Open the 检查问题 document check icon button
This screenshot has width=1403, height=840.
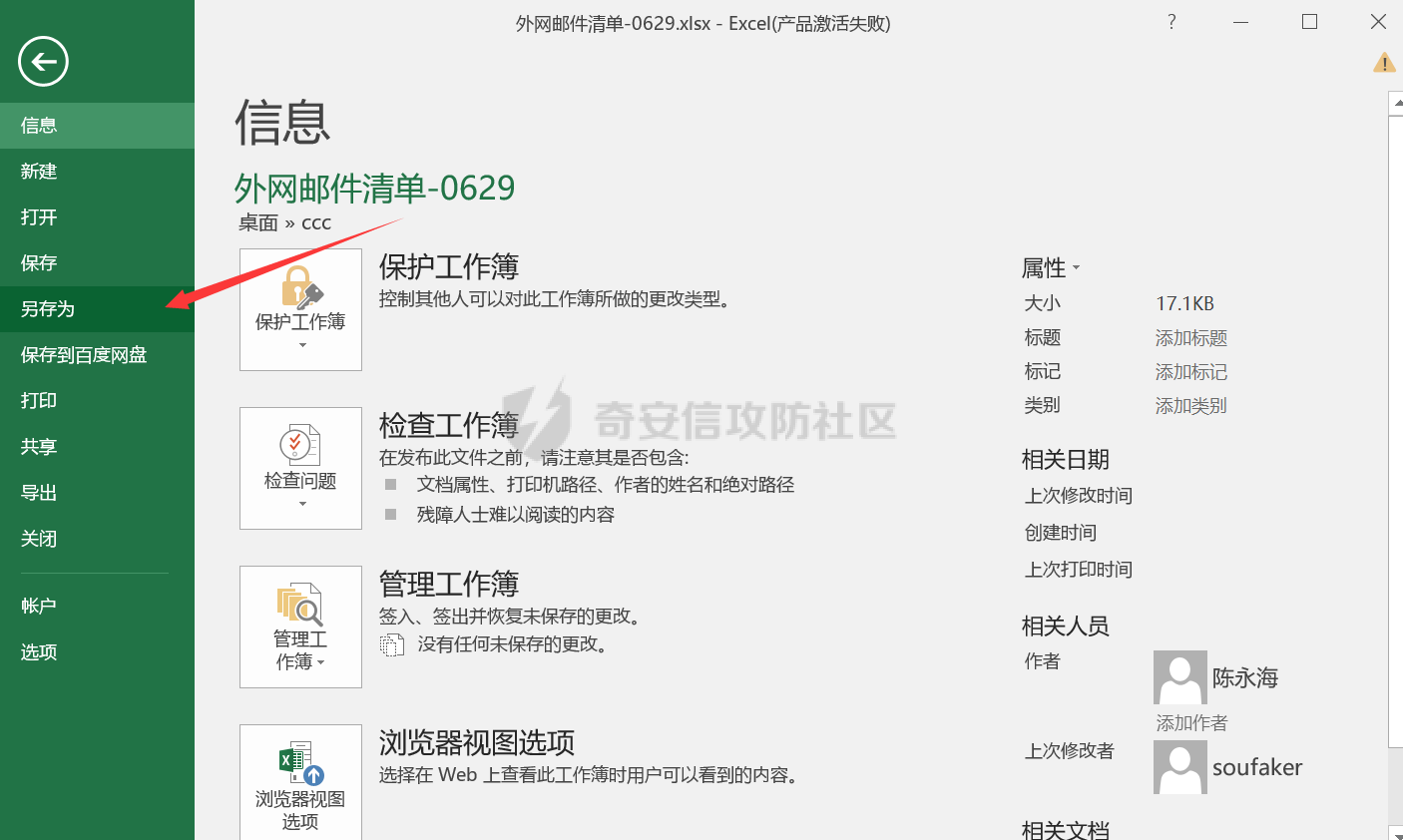300,468
